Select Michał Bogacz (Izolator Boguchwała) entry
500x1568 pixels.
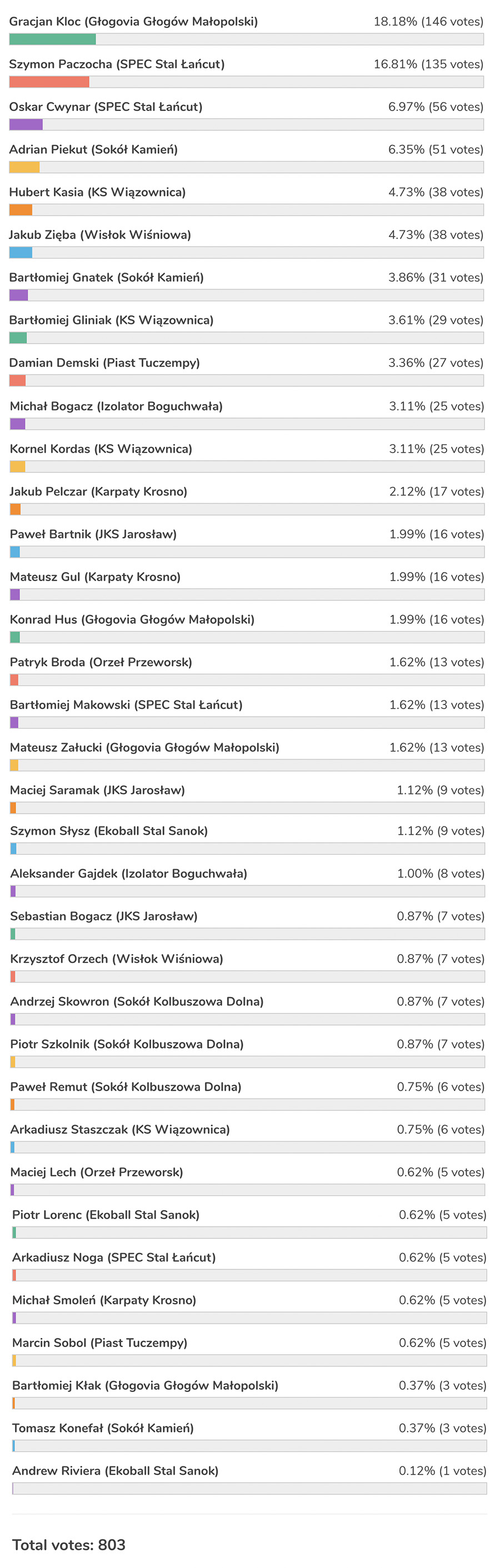click(x=116, y=406)
